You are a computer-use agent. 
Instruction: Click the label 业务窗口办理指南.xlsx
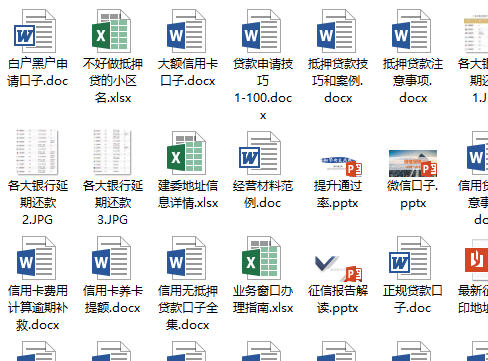[263, 299]
